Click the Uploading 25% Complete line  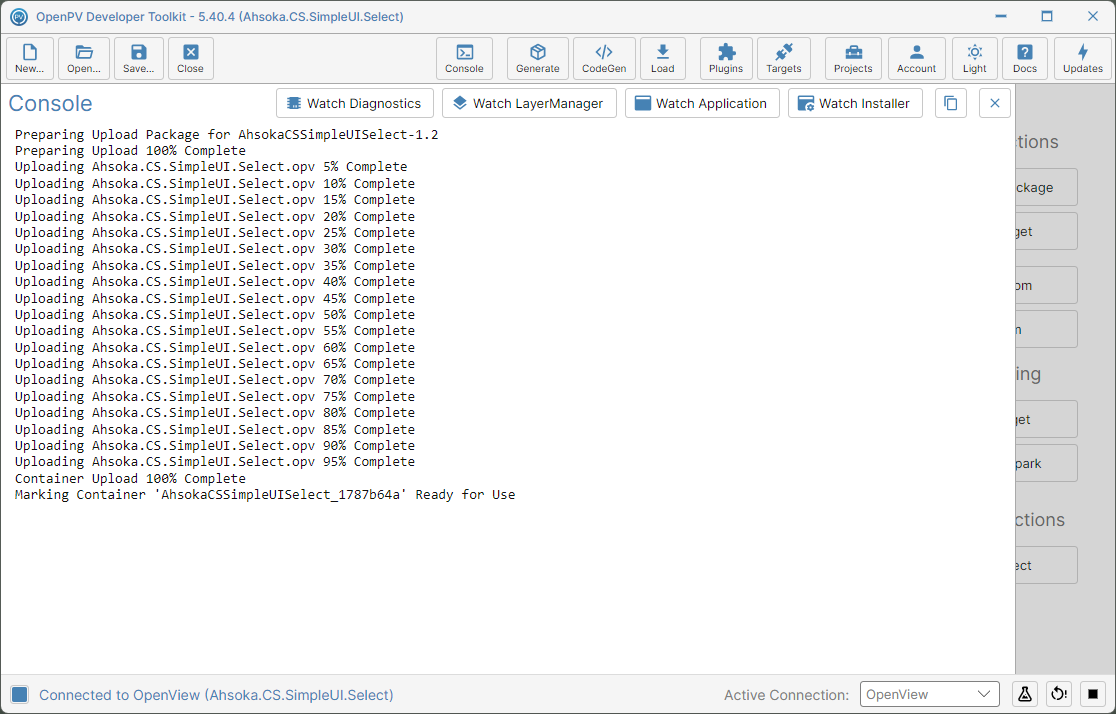tap(215, 233)
